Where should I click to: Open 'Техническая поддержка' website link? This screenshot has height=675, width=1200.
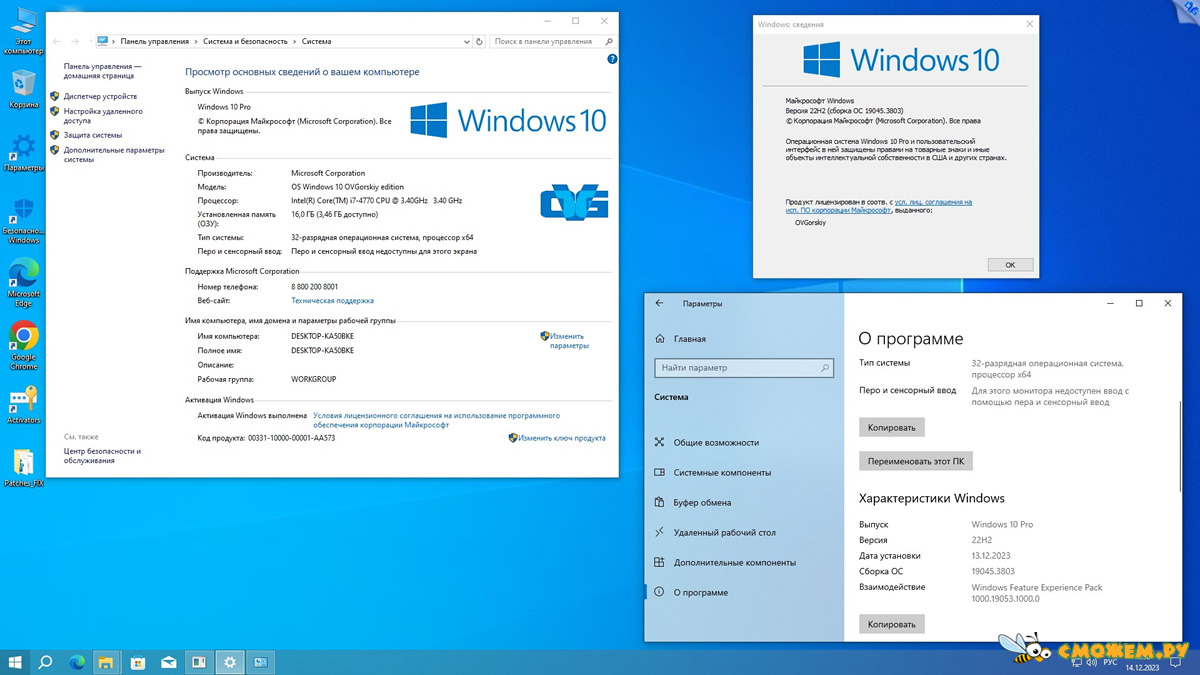pos(332,300)
